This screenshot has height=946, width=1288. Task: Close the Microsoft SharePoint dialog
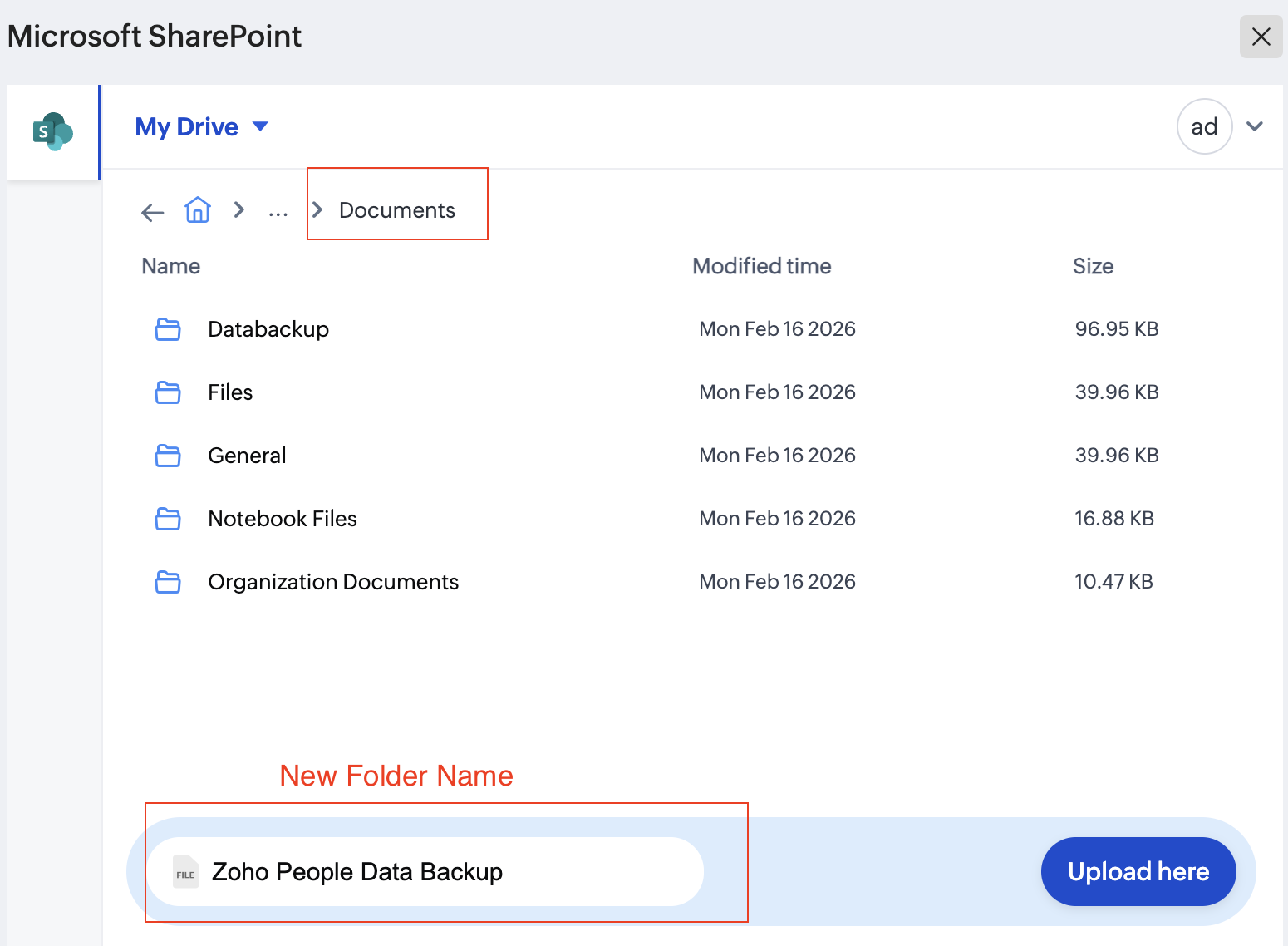(1261, 37)
